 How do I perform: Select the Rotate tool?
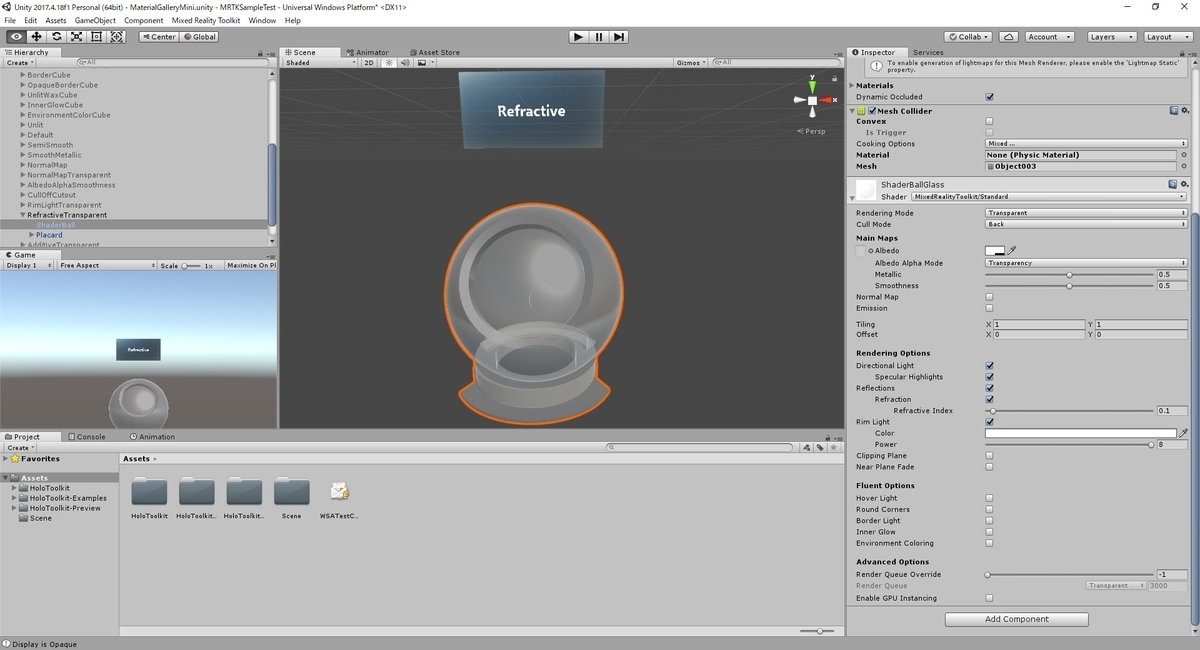[x=57, y=36]
